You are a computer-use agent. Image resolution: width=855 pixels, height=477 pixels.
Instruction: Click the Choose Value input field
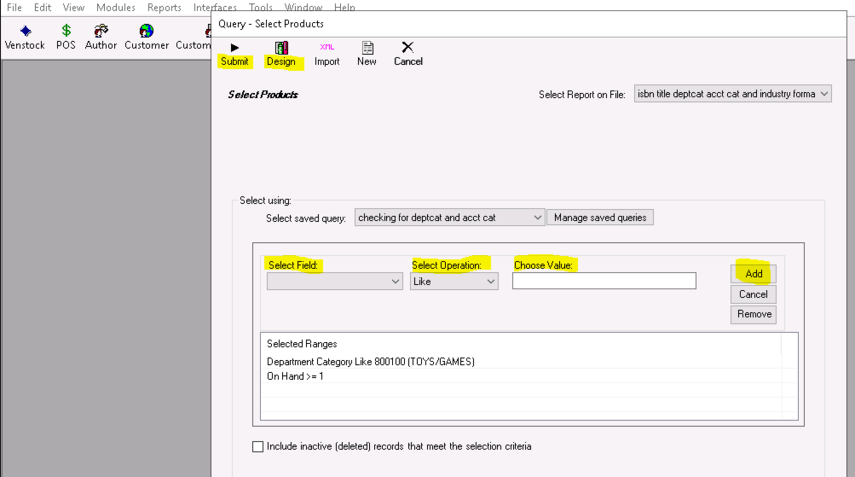pyautogui.click(x=604, y=281)
